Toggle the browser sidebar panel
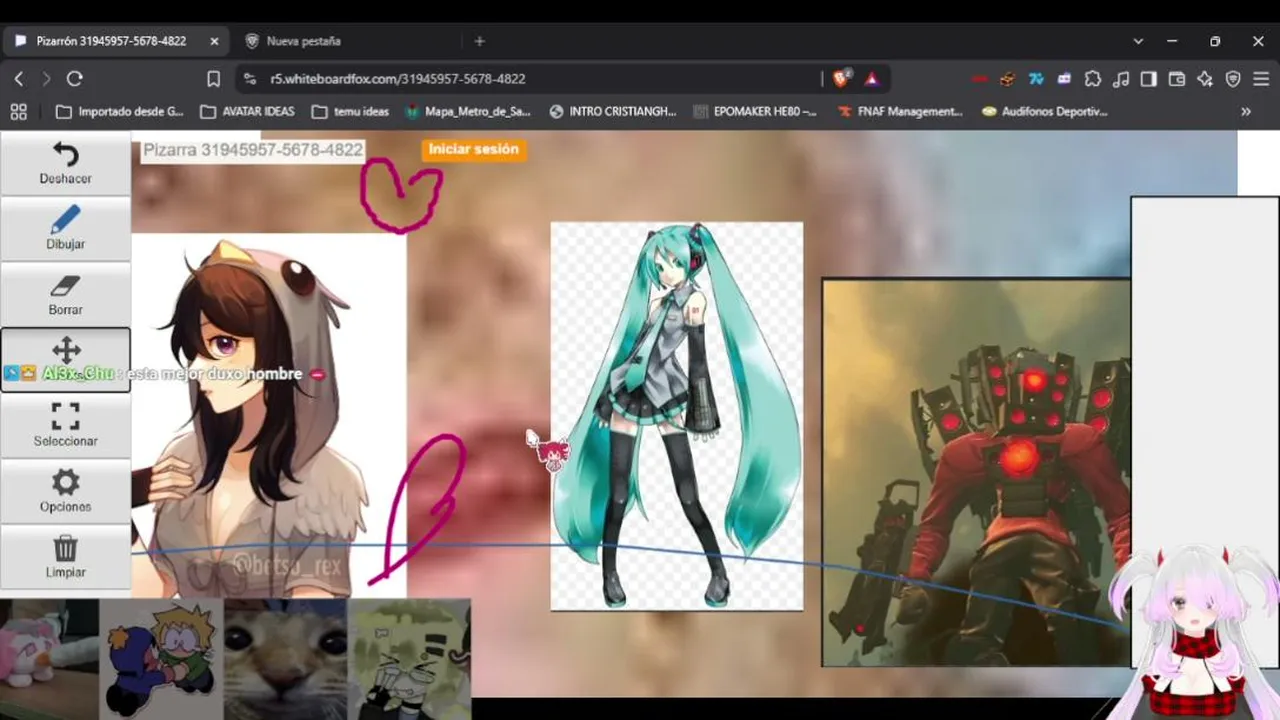The height and width of the screenshot is (720, 1280). 1149,78
